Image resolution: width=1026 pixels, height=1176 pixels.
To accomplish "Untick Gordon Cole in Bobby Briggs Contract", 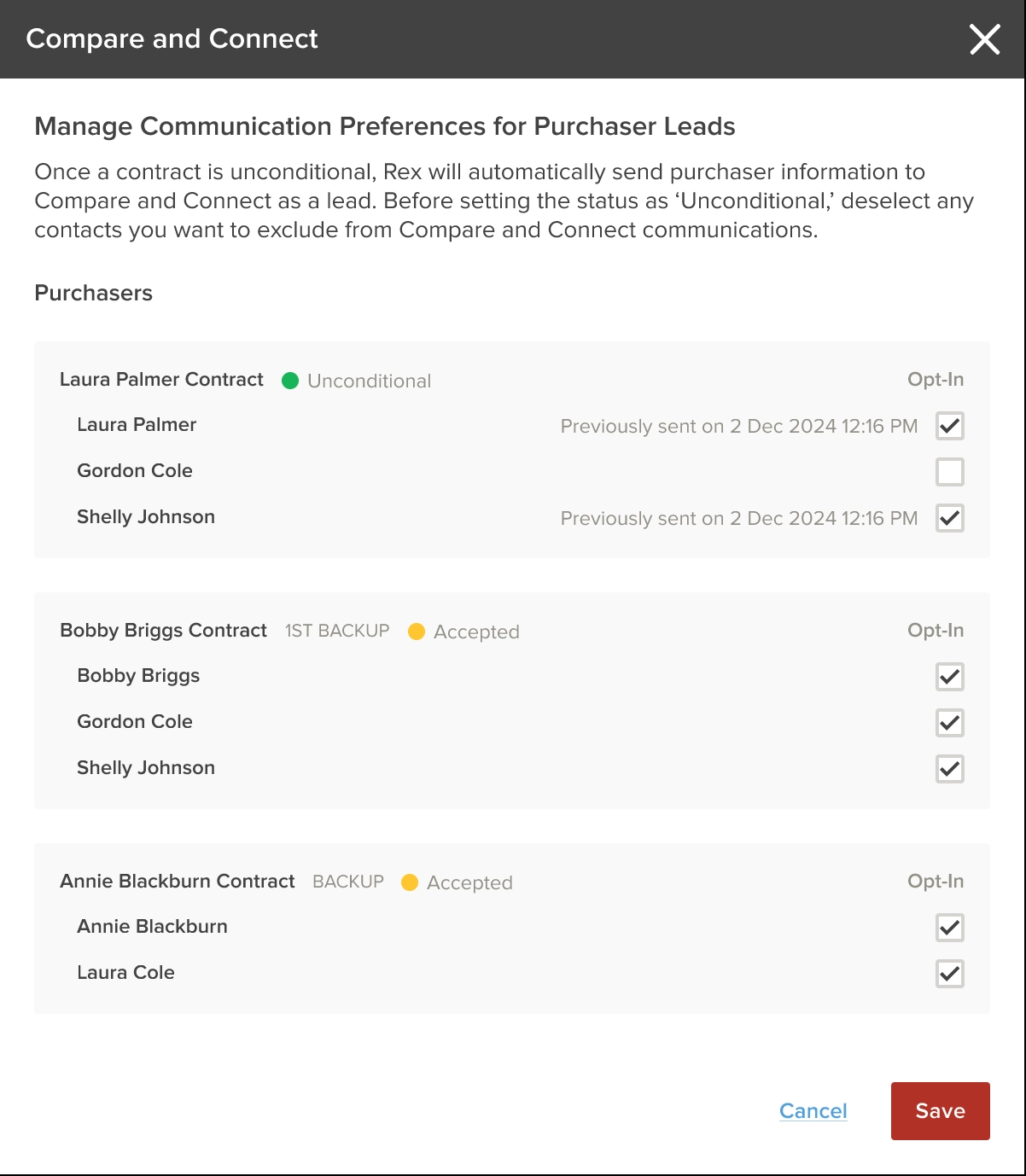I will (950, 723).
